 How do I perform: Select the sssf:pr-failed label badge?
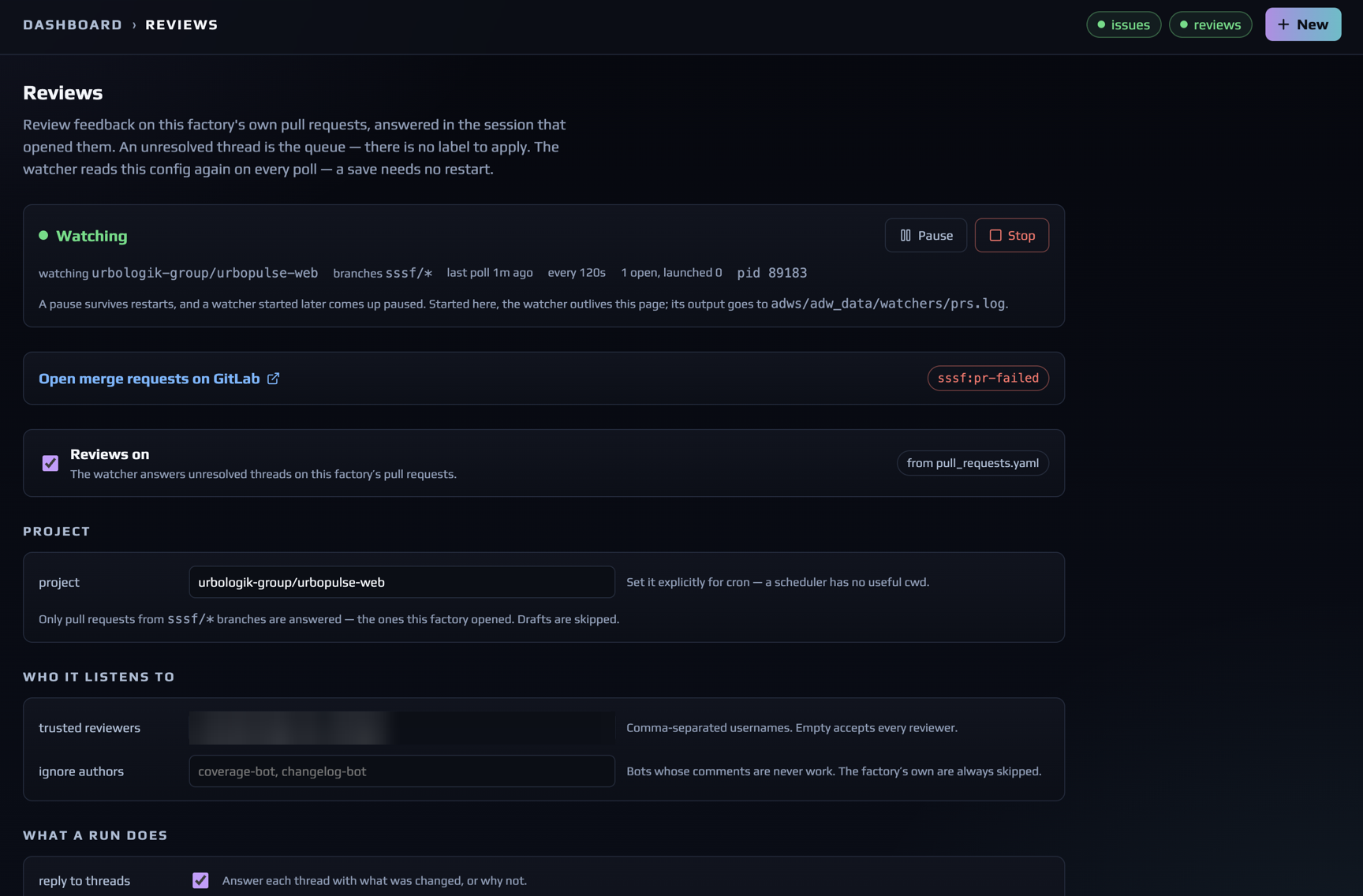(988, 378)
